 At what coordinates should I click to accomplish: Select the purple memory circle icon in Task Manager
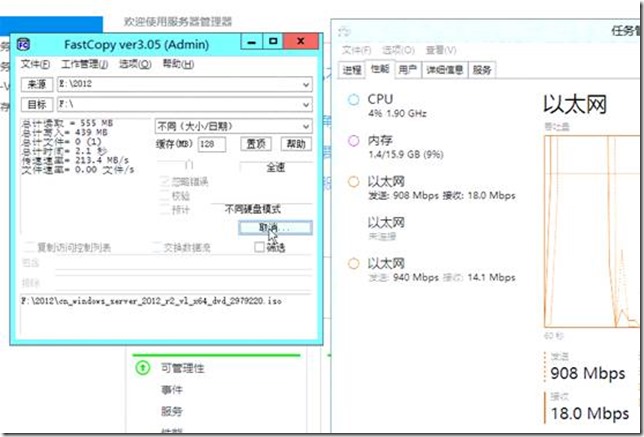353,141
